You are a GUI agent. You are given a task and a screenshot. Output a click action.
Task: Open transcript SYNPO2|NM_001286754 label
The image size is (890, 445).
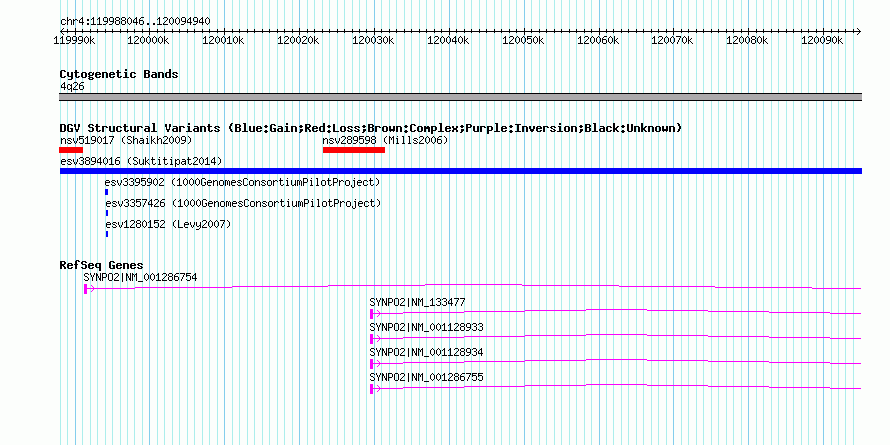(x=140, y=278)
